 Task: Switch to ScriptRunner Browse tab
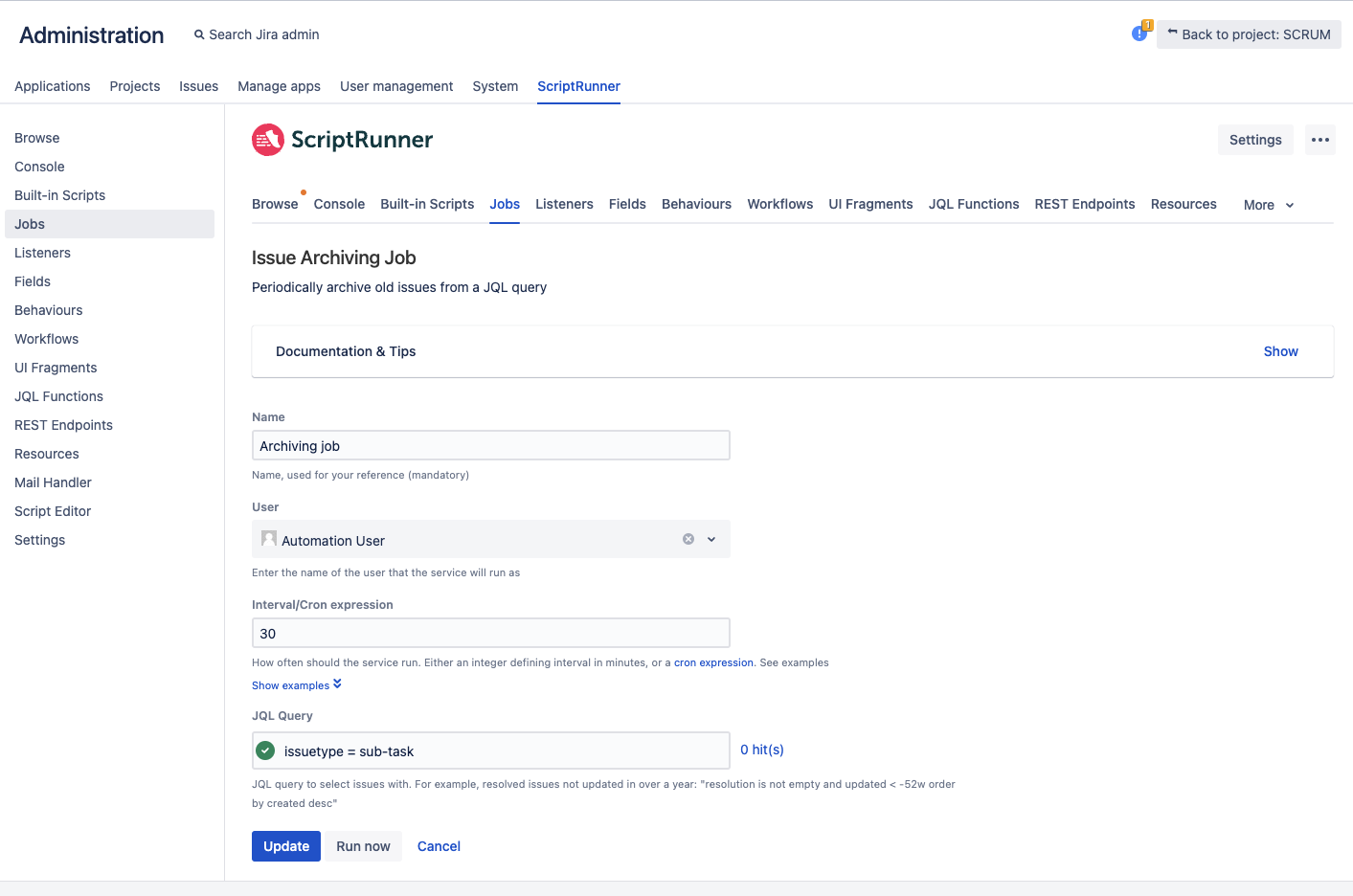[x=275, y=204]
